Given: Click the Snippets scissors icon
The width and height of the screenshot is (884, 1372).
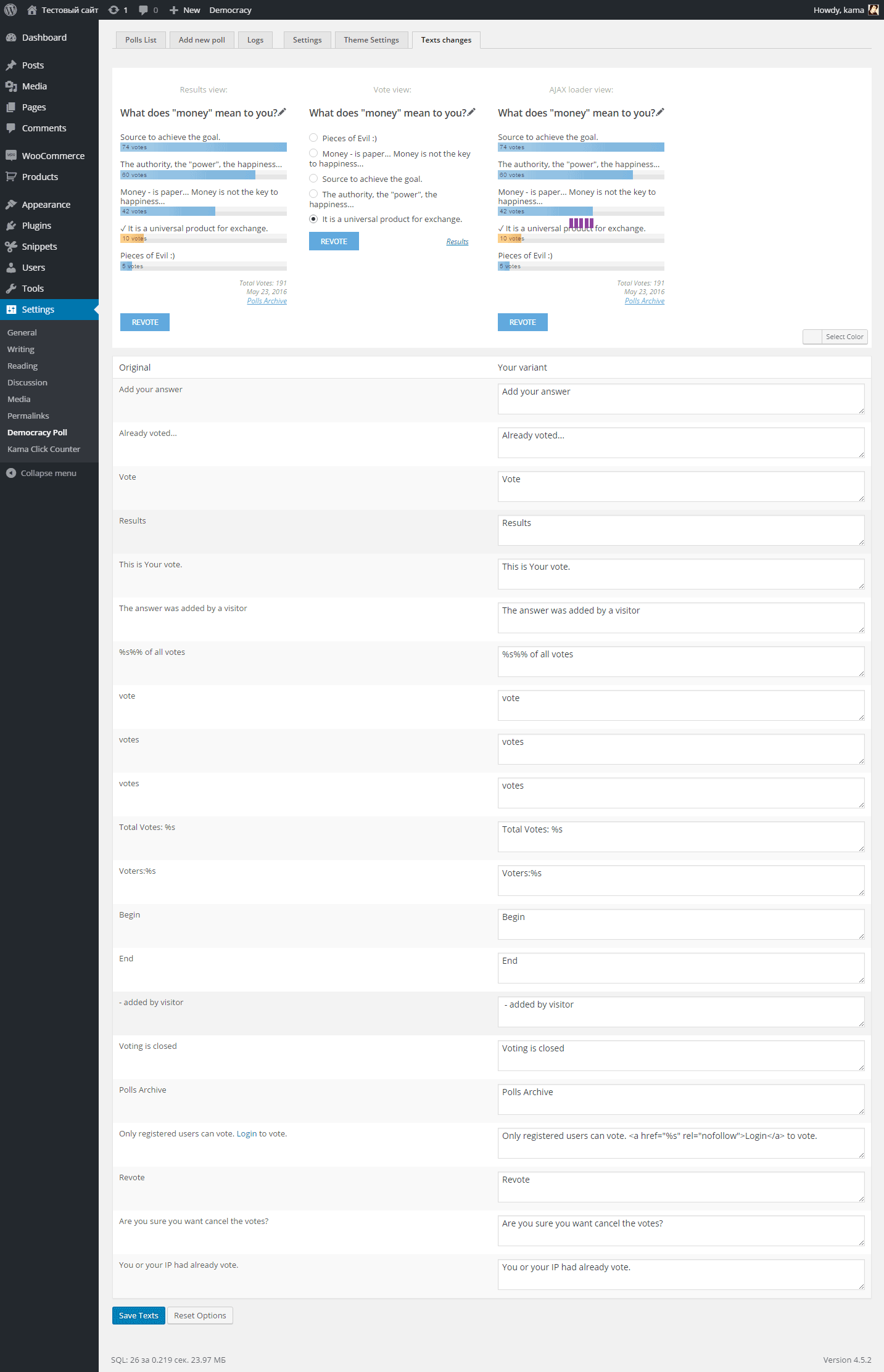Looking at the screenshot, I should point(11,247).
